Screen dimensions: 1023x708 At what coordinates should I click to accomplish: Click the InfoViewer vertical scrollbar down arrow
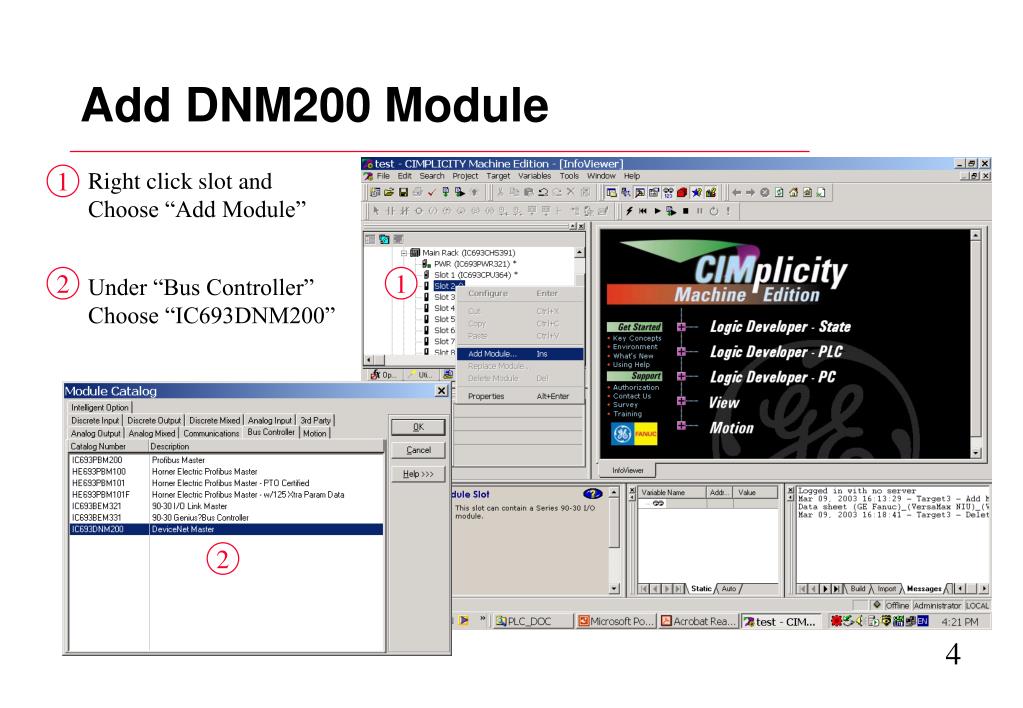click(x=976, y=452)
